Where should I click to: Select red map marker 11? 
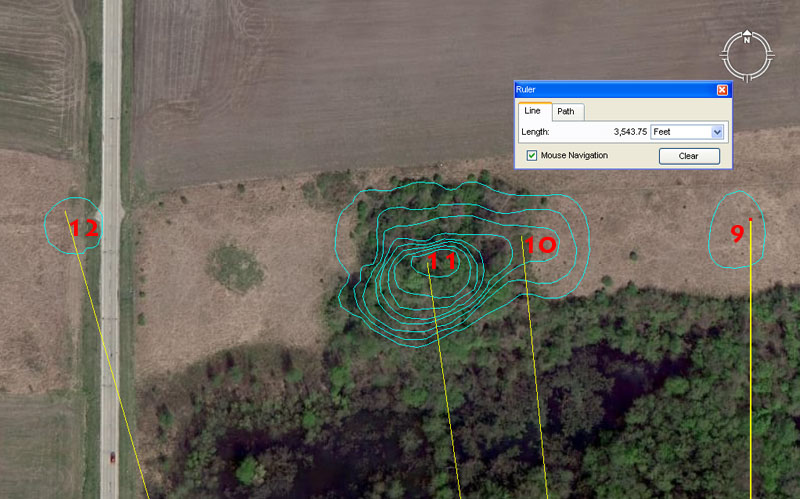pyautogui.click(x=441, y=262)
